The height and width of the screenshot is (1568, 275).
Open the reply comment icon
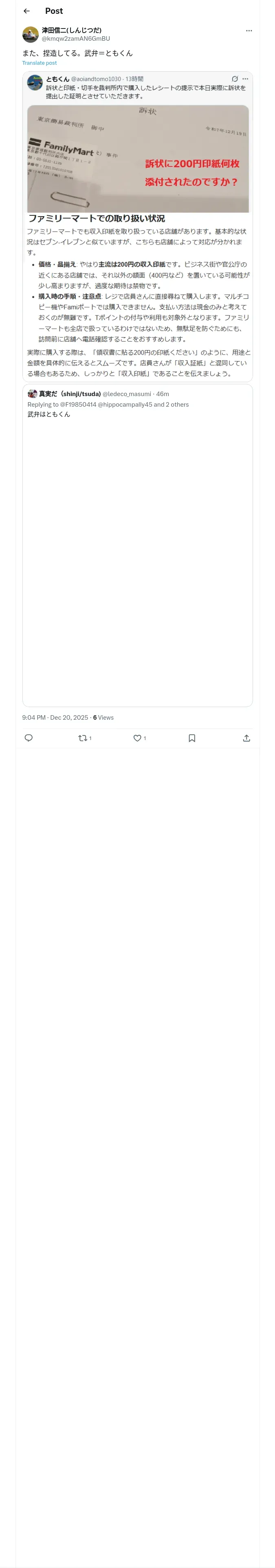coord(29,738)
